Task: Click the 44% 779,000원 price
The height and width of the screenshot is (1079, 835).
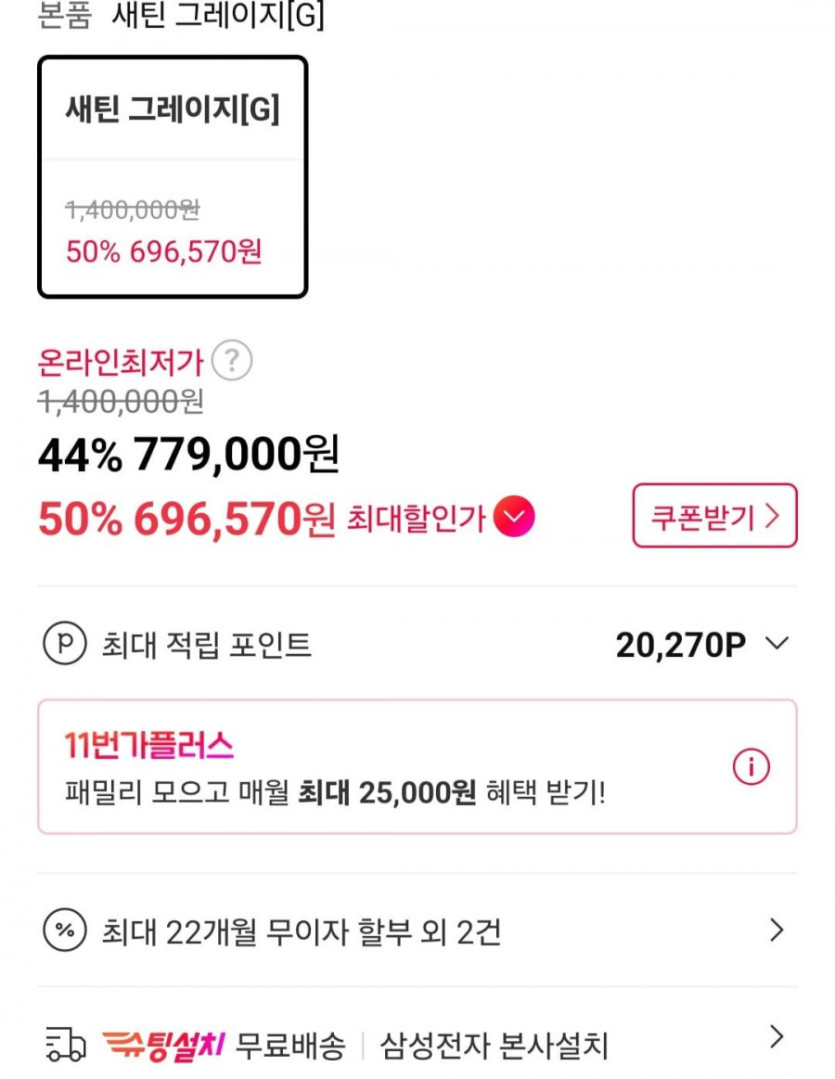Action: click(x=188, y=456)
